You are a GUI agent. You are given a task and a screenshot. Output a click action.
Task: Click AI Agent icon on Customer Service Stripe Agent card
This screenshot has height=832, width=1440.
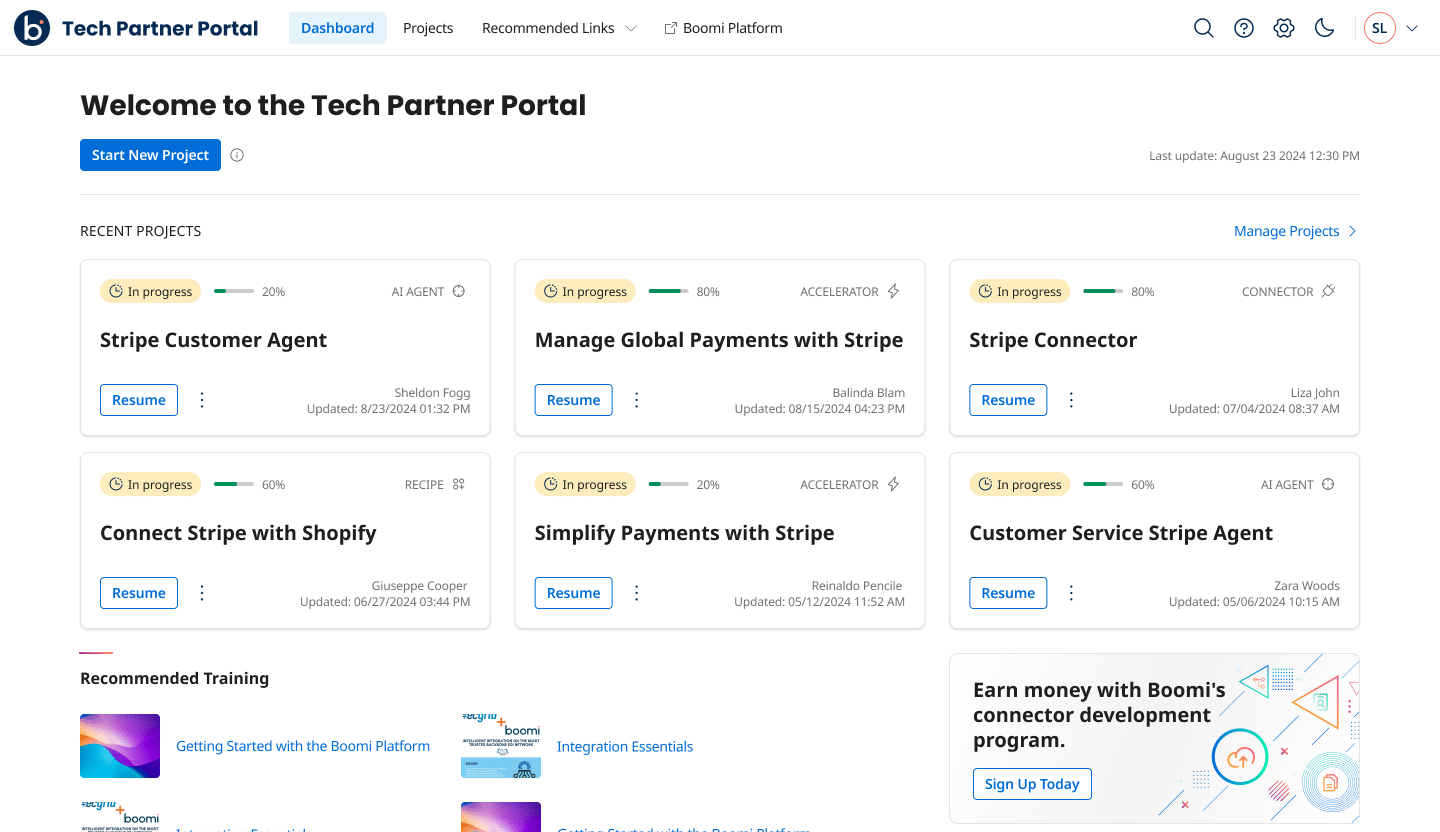(x=1328, y=485)
